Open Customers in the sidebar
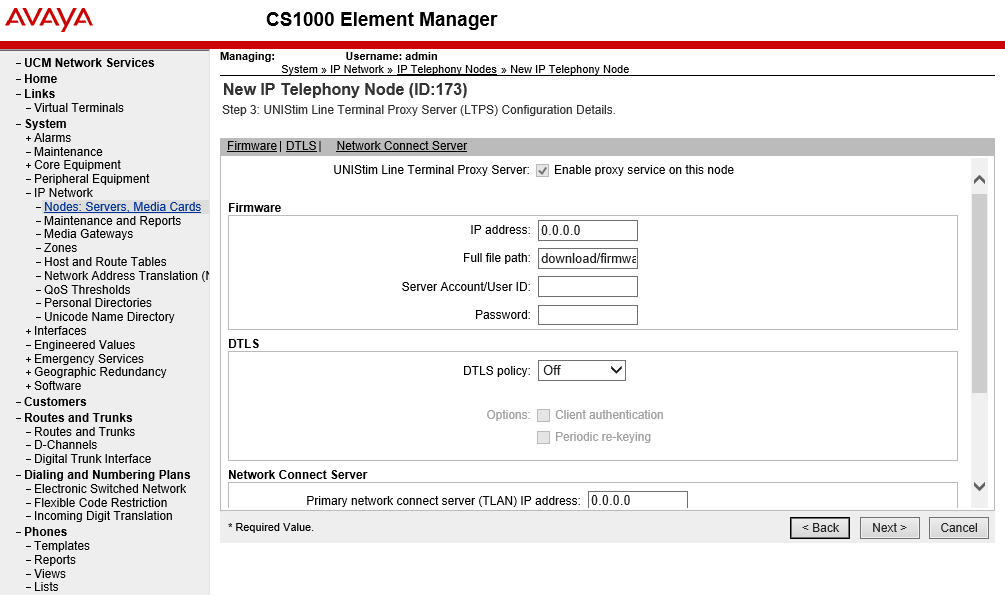The width and height of the screenshot is (1005, 595). pyautogui.click(x=55, y=402)
